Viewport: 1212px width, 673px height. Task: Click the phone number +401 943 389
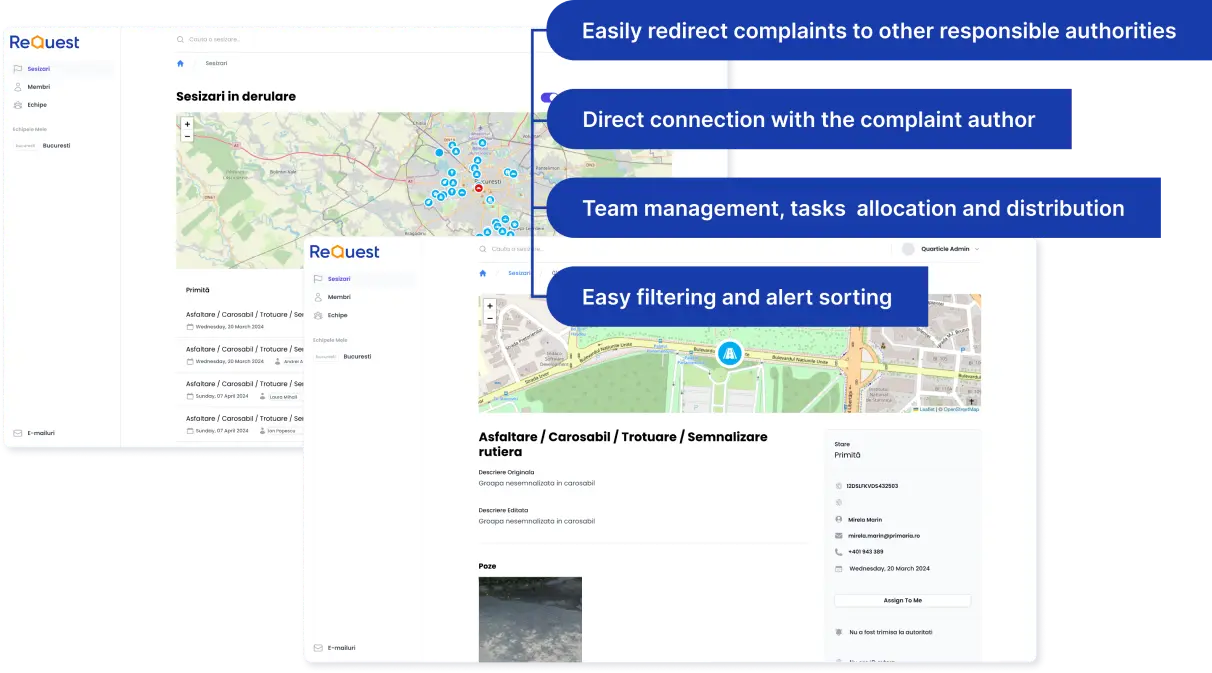[866, 552]
